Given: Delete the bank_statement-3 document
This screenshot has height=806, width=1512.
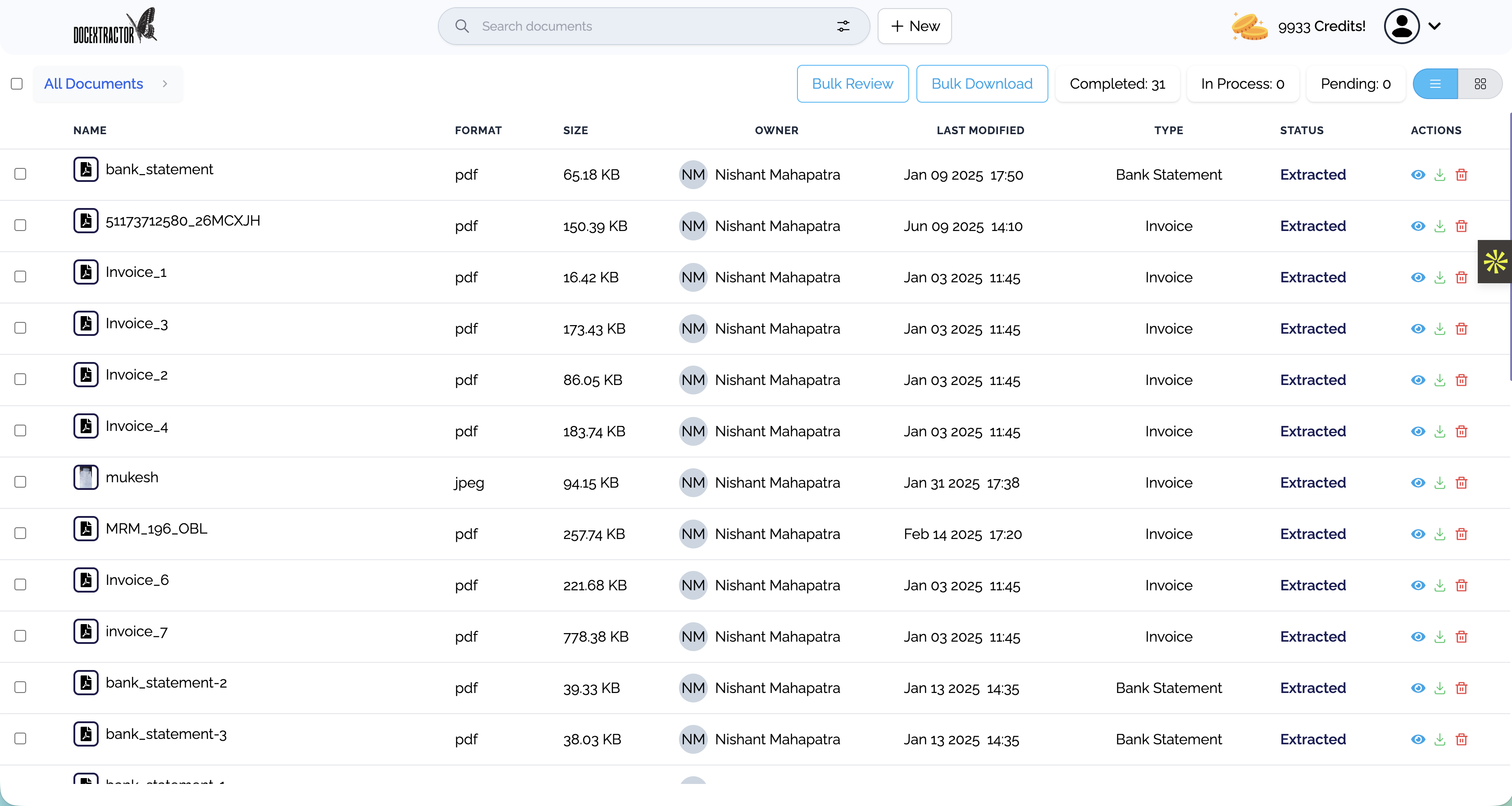Looking at the screenshot, I should (x=1462, y=740).
